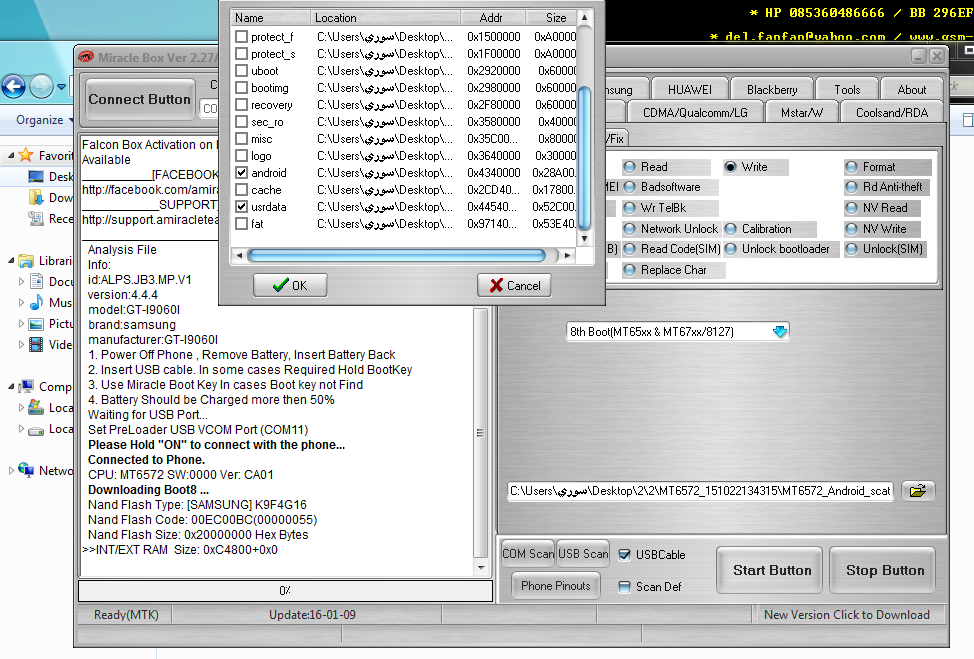Uncheck the android partition checkbox
974x659 pixels.
click(x=242, y=173)
